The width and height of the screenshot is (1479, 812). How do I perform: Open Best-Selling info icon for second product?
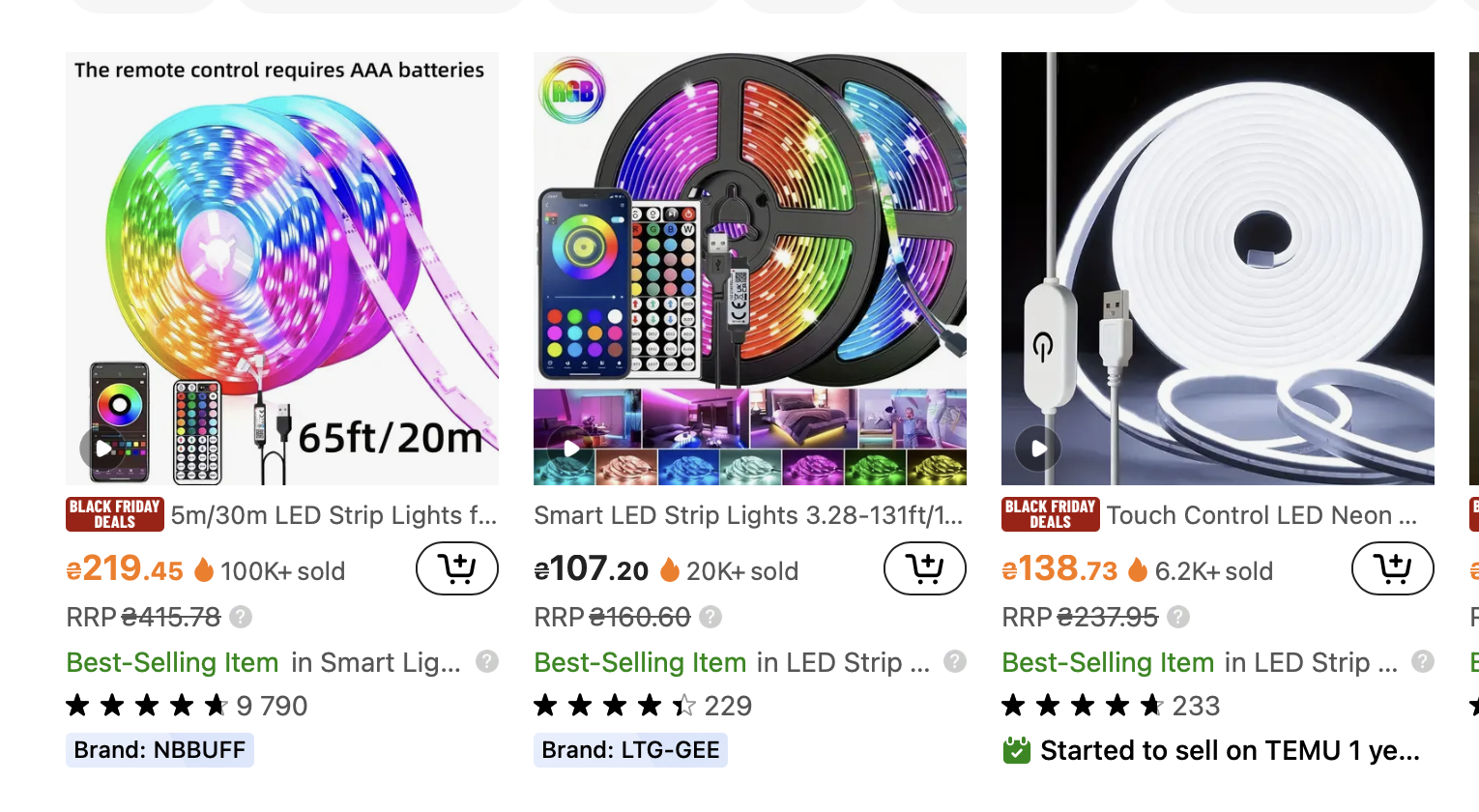pos(955,661)
